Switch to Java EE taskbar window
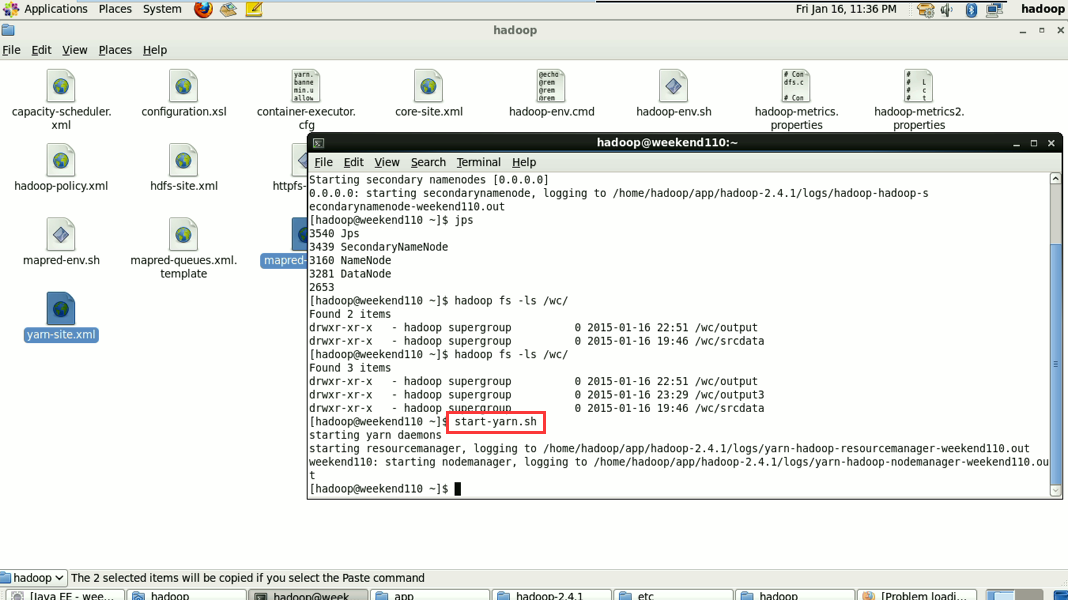 click(65, 595)
